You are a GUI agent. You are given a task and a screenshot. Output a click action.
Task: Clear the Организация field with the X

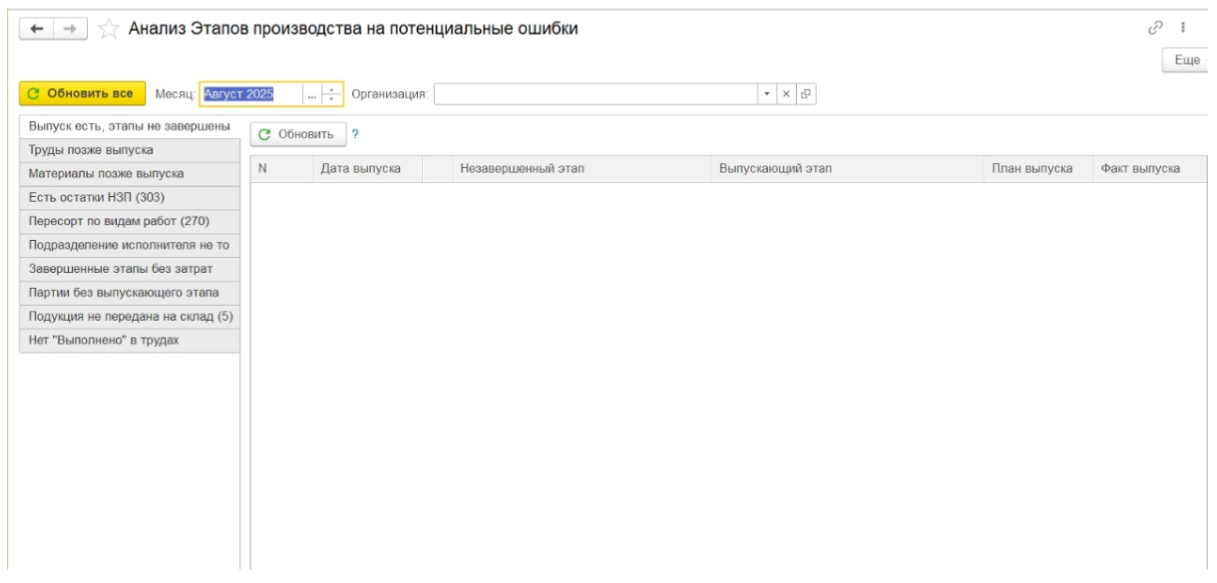click(786, 94)
